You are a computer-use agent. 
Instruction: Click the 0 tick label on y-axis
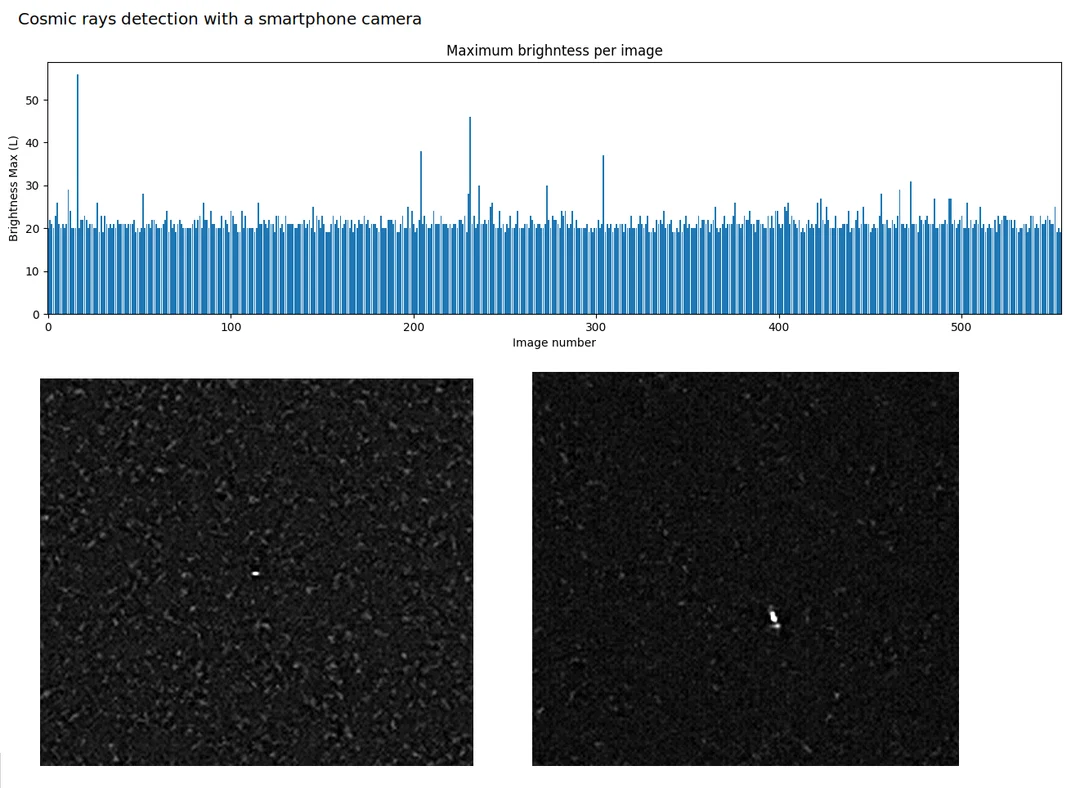pyautogui.click(x=36, y=313)
